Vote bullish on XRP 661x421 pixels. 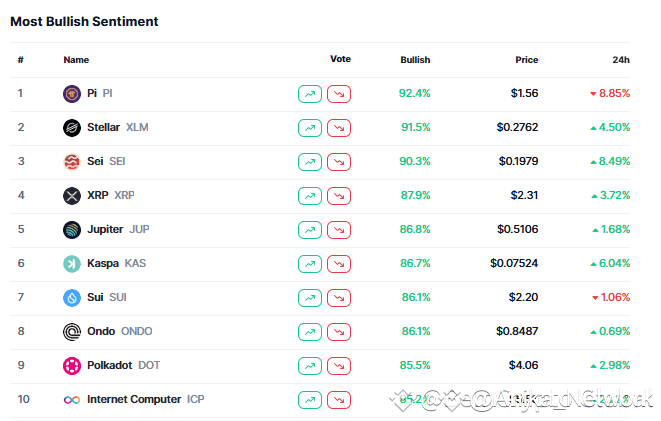pyautogui.click(x=310, y=196)
